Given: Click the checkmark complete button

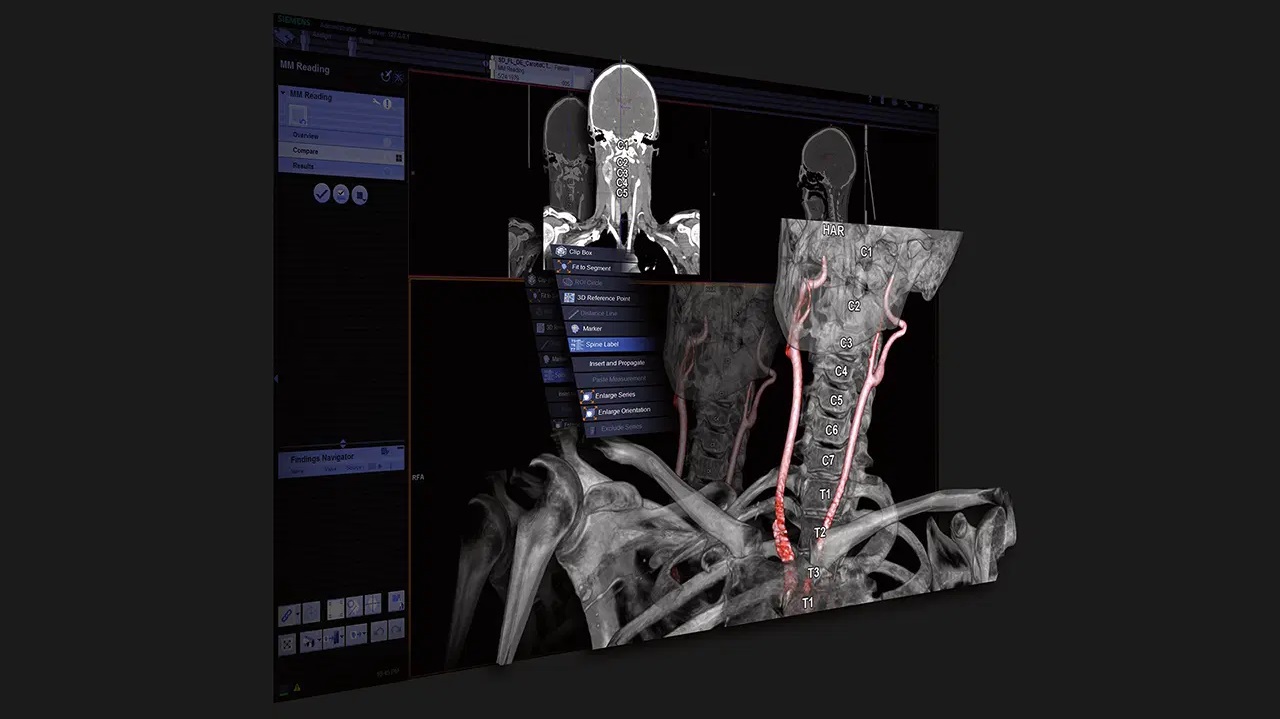Looking at the screenshot, I should pyautogui.click(x=321, y=194).
